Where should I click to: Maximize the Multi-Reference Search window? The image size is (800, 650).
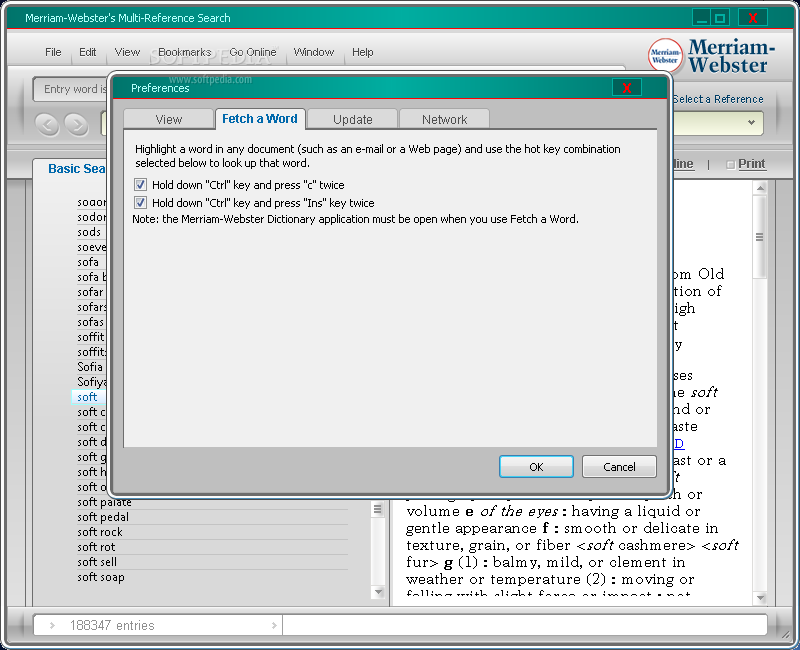tap(720, 18)
